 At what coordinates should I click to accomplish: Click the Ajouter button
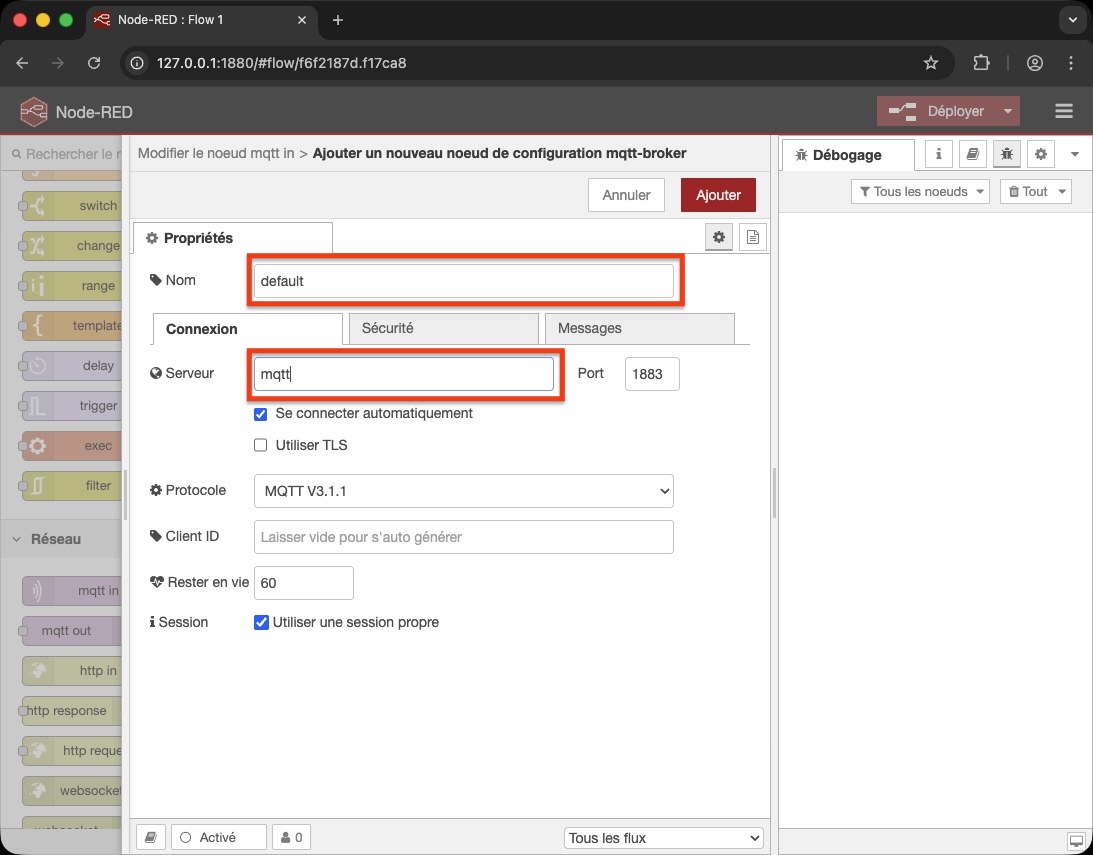pyautogui.click(x=717, y=195)
